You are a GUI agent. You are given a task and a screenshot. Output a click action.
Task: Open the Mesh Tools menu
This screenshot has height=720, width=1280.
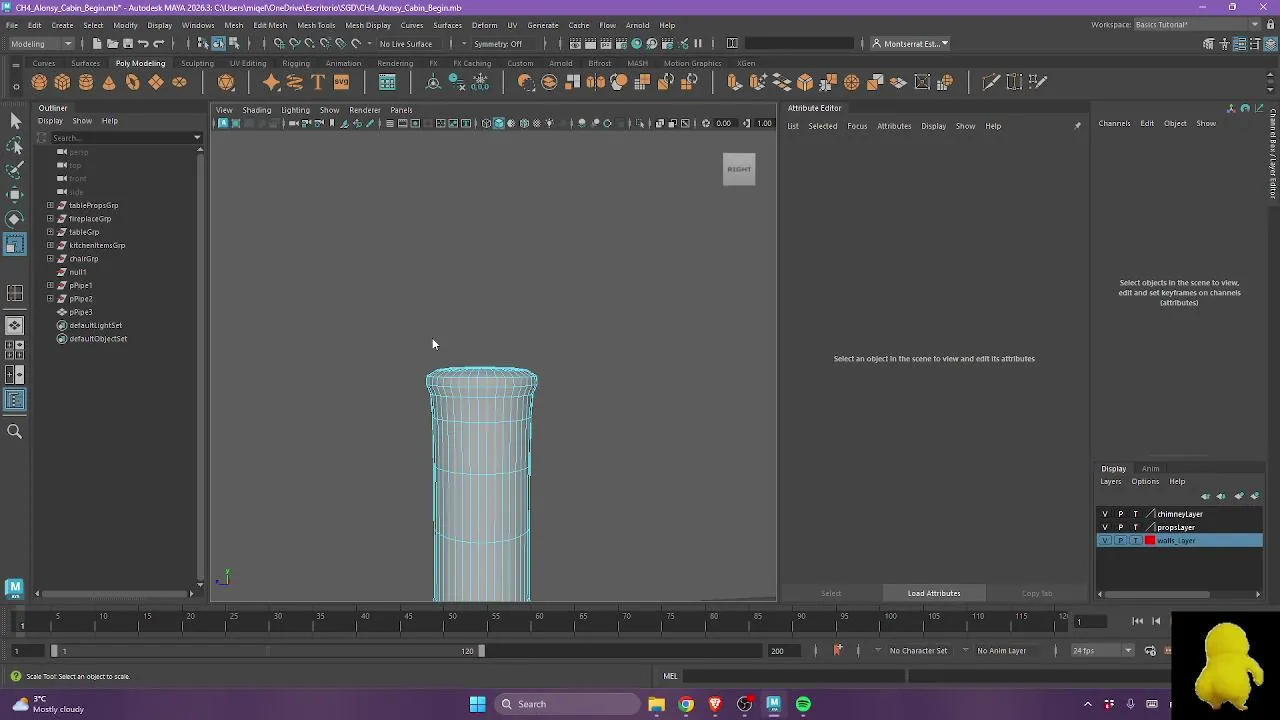click(x=316, y=25)
